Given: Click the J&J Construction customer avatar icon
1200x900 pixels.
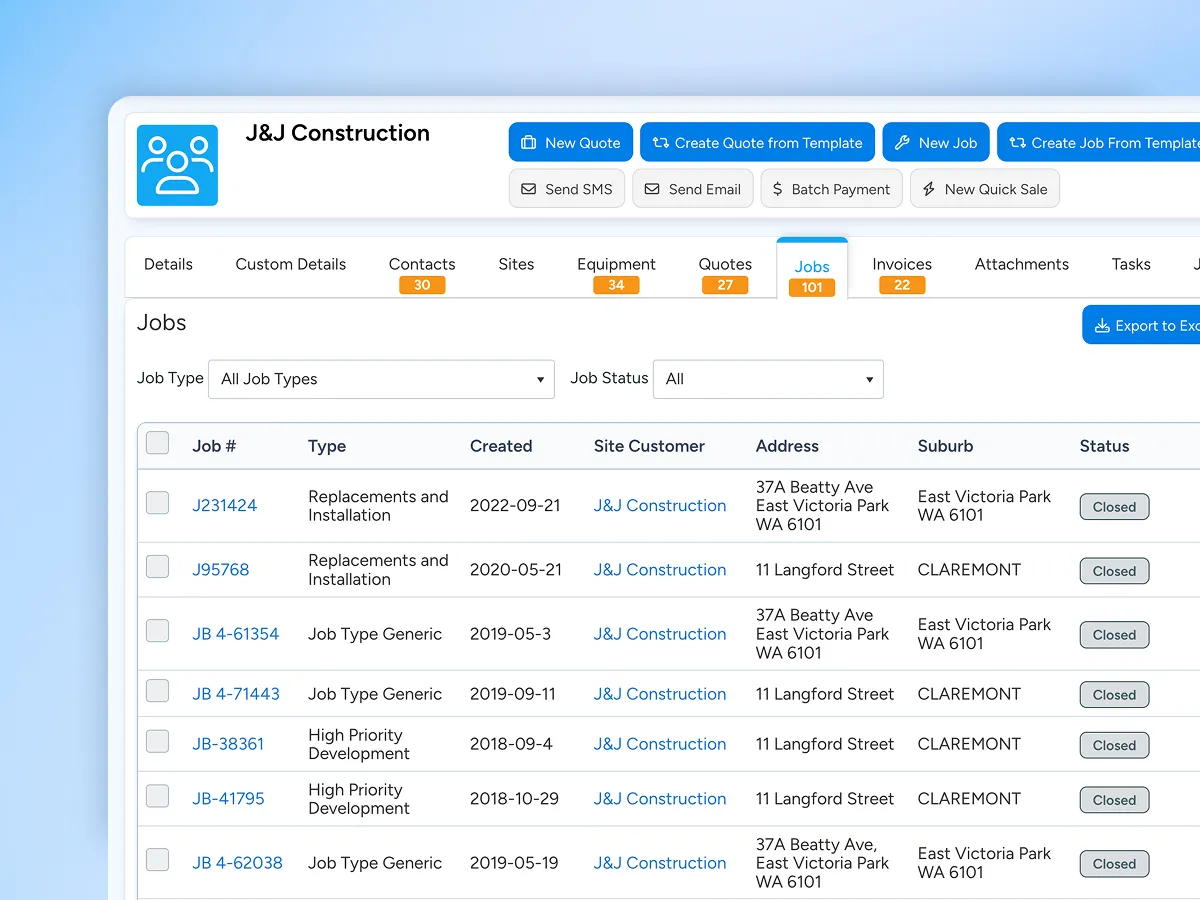Looking at the screenshot, I should 177,165.
